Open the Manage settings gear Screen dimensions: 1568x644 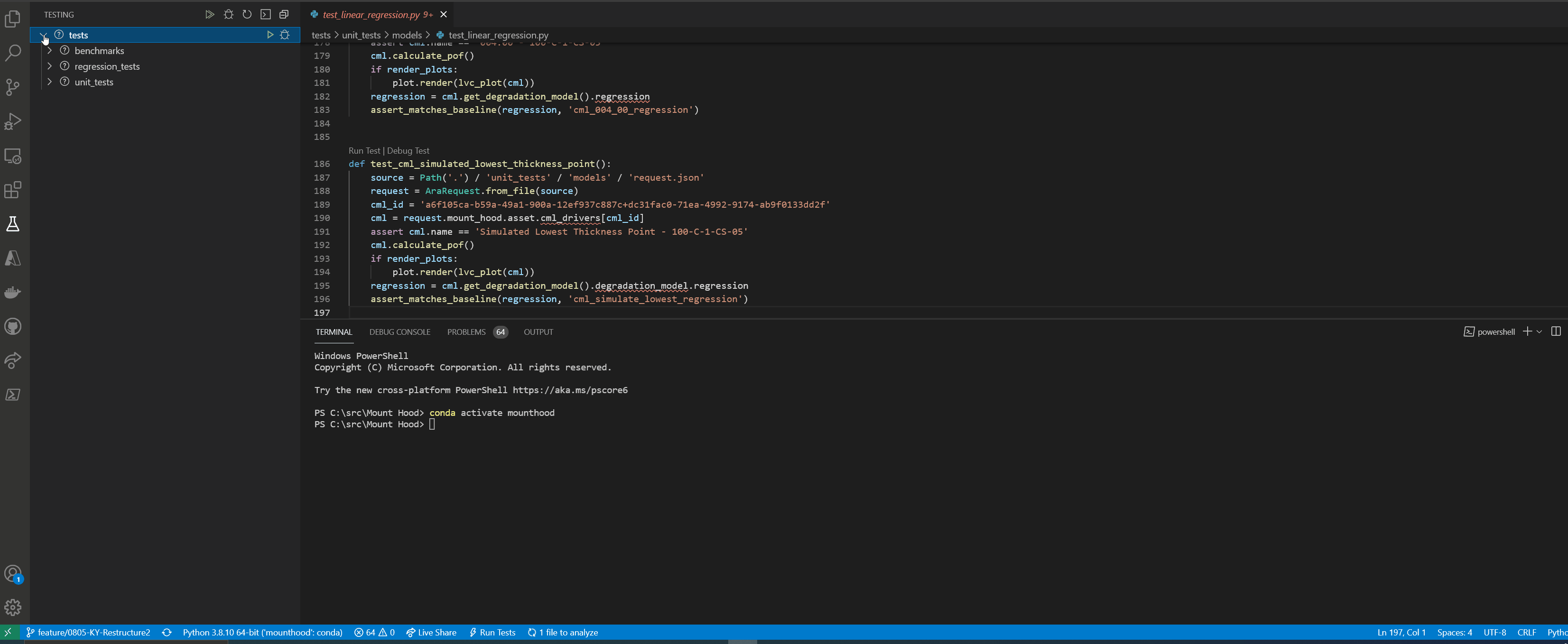[13, 607]
